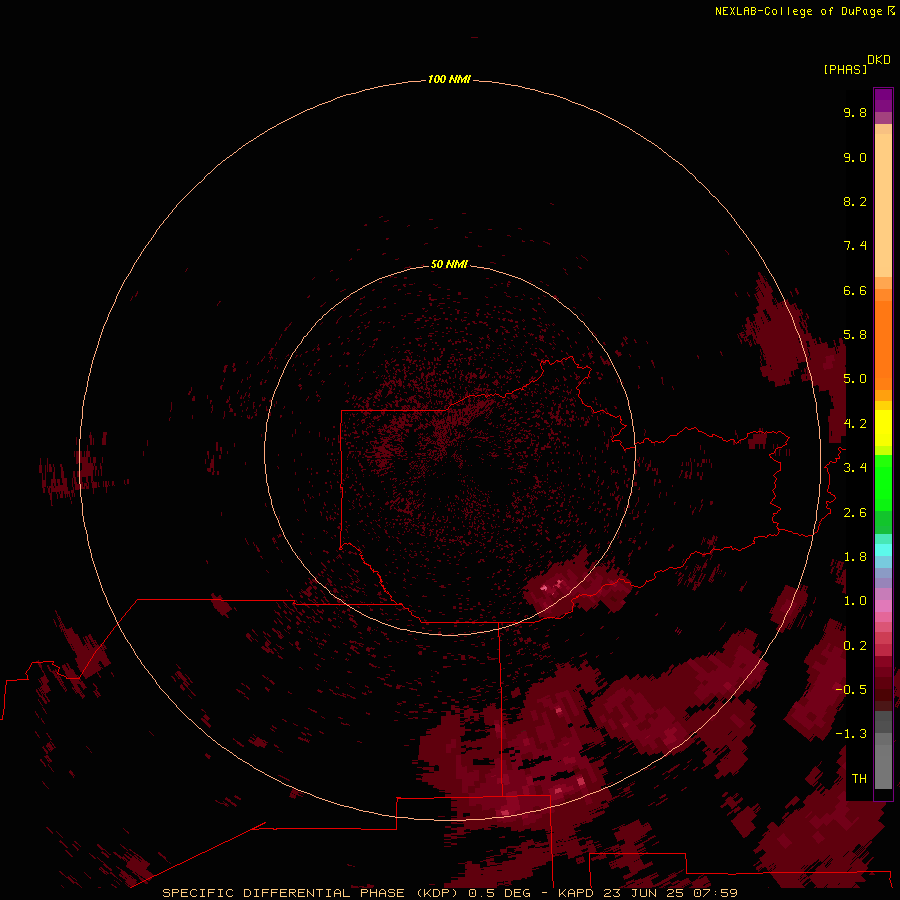Click the KAPD station identifier
900x900 pixels.
click(x=576, y=893)
